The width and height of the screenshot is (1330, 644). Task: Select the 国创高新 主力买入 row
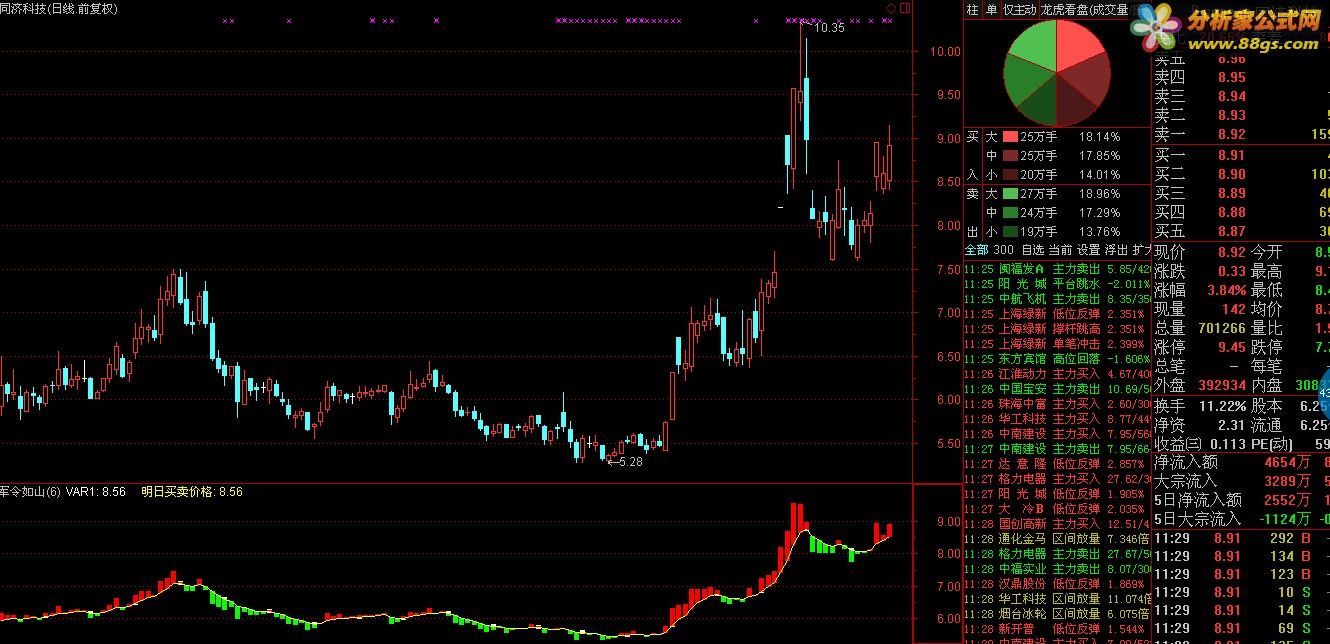point(1056,524)
